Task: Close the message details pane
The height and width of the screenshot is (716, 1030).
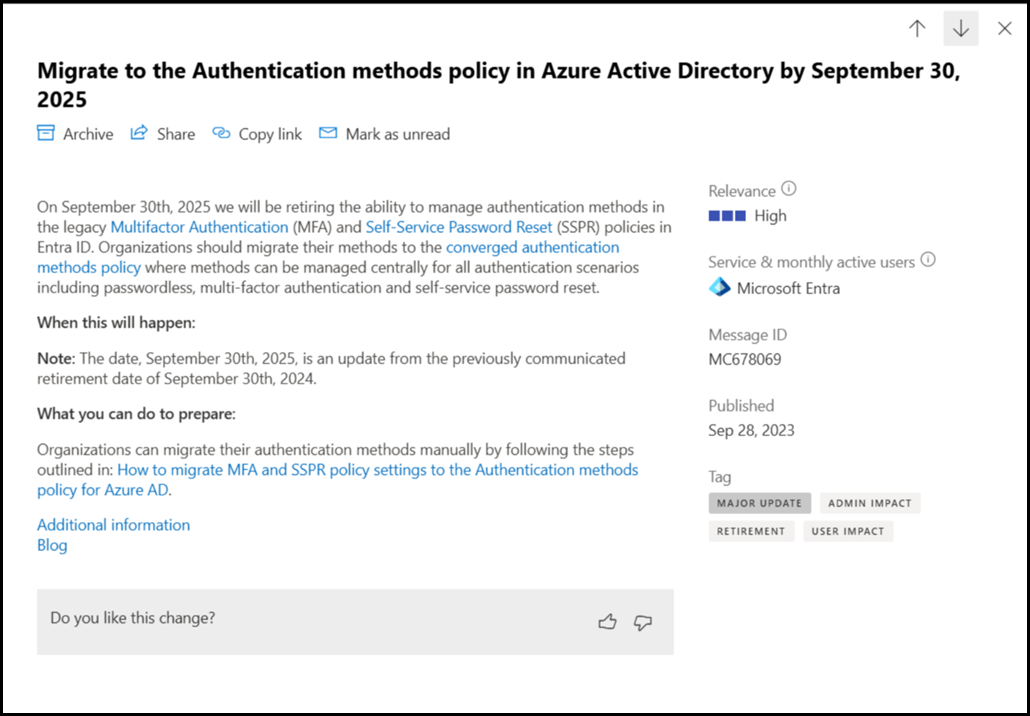Action: 1005,29
